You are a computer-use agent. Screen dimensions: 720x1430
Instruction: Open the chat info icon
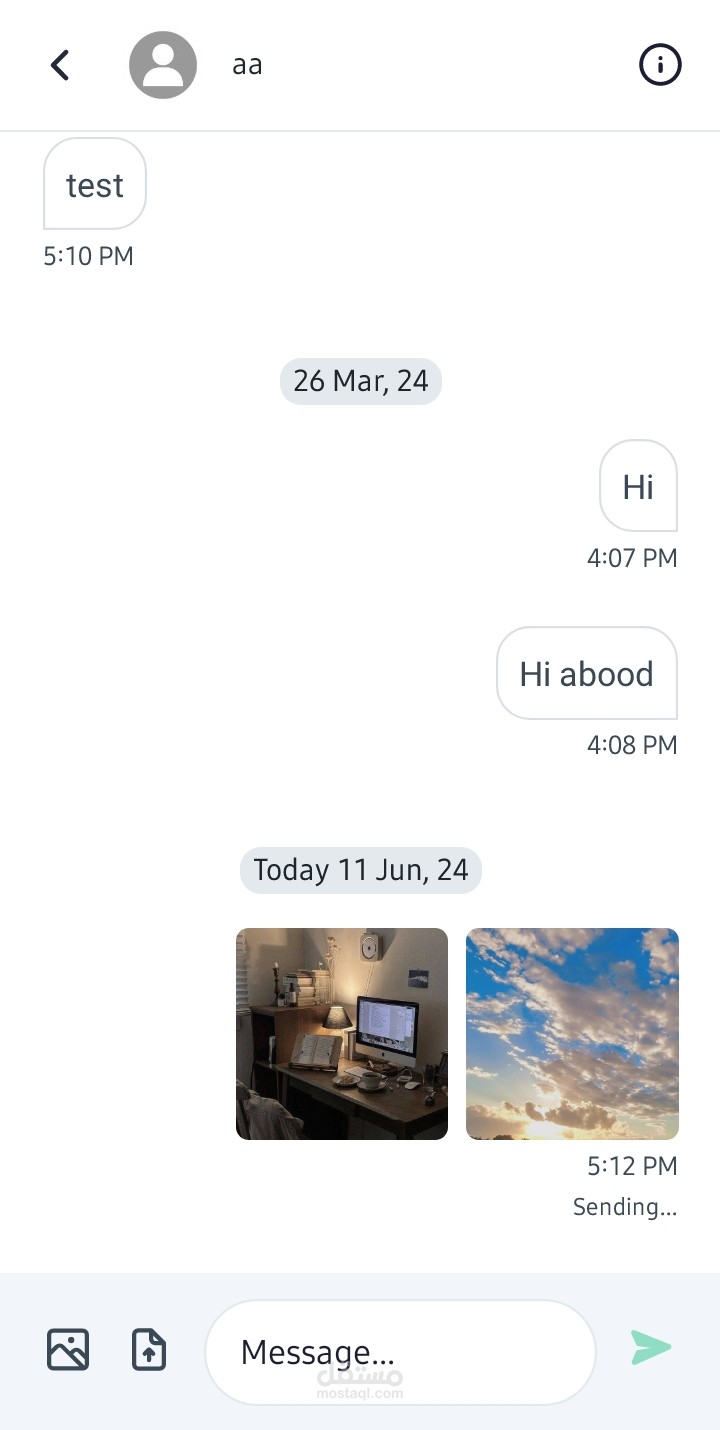660,65
